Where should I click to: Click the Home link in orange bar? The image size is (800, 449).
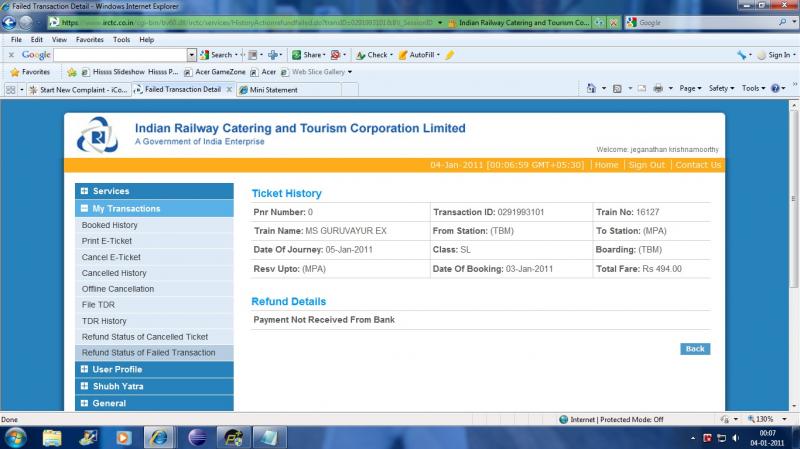[x=606, y=165]
